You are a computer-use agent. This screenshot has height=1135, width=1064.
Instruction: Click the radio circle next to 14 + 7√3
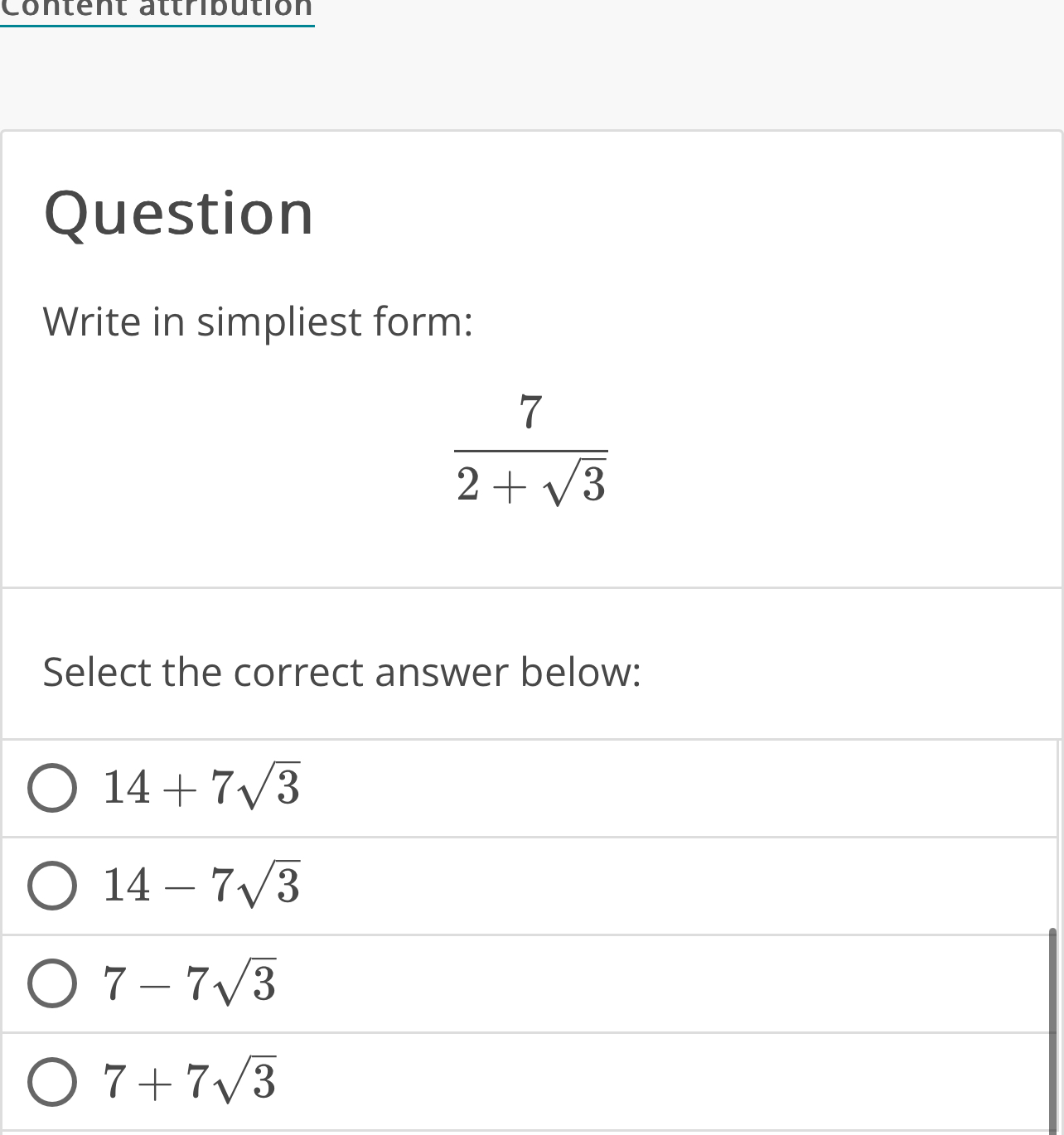coord(52,789)
